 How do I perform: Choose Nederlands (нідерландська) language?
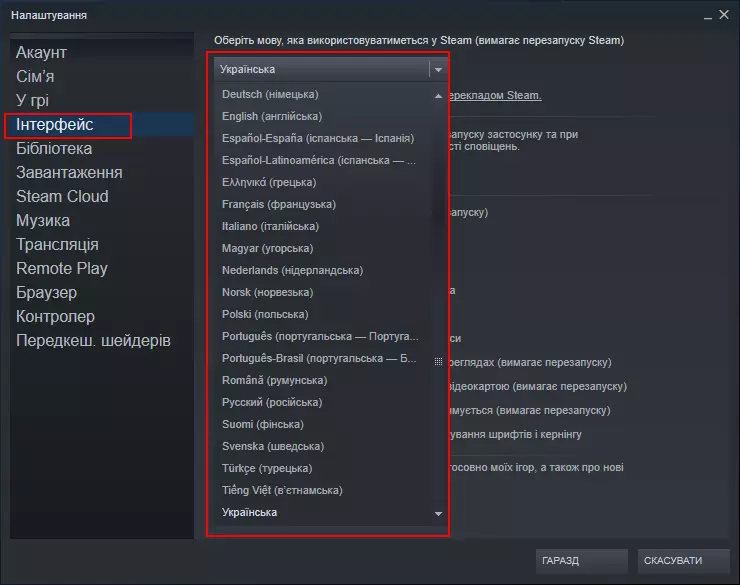tap(293, 270)
